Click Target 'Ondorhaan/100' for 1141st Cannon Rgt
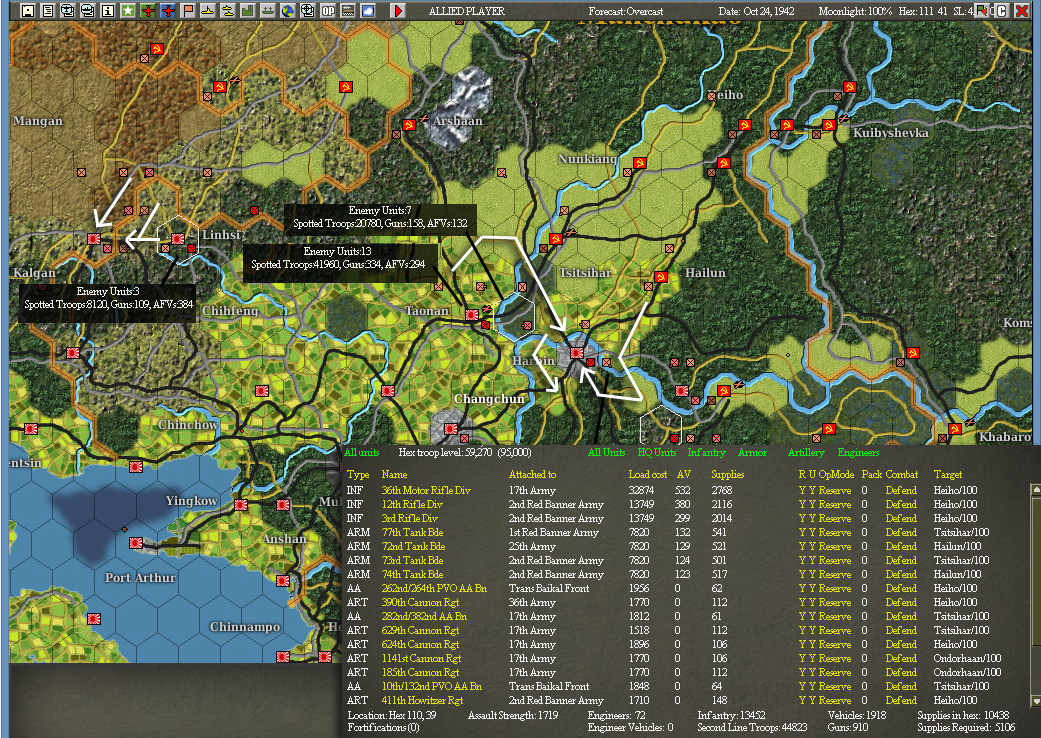The width and height of the screenshot is (1041, 738). tap(967, 658)
